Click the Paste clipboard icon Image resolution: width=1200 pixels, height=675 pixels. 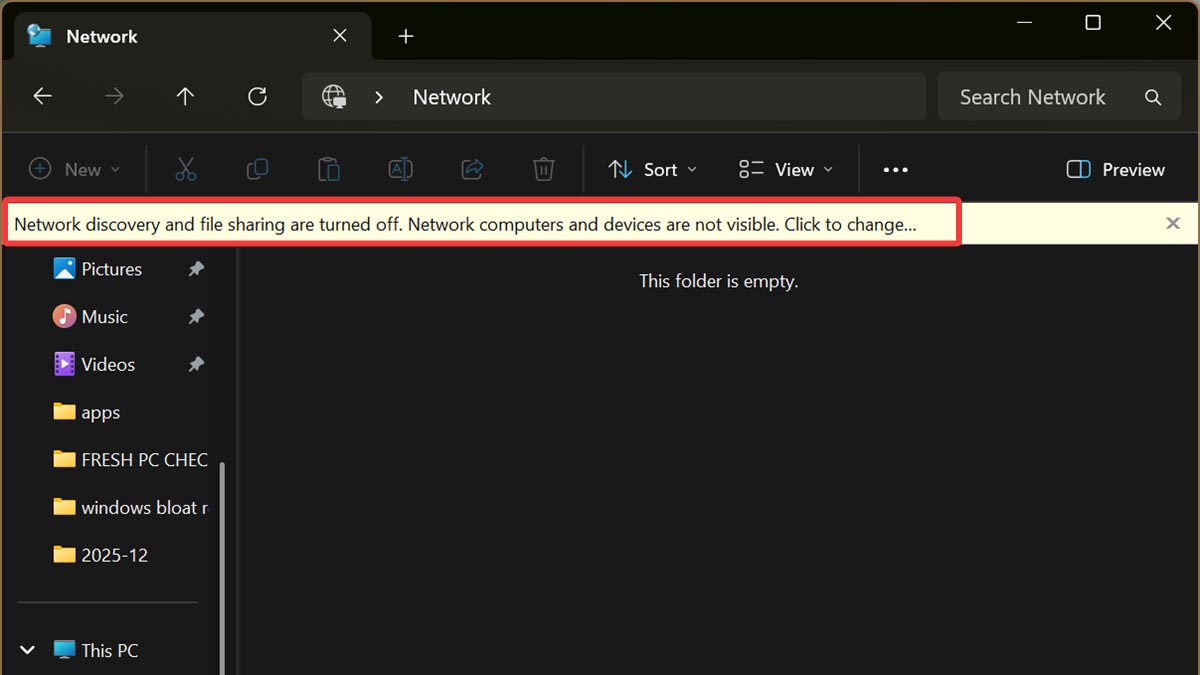tap(329, 170)
